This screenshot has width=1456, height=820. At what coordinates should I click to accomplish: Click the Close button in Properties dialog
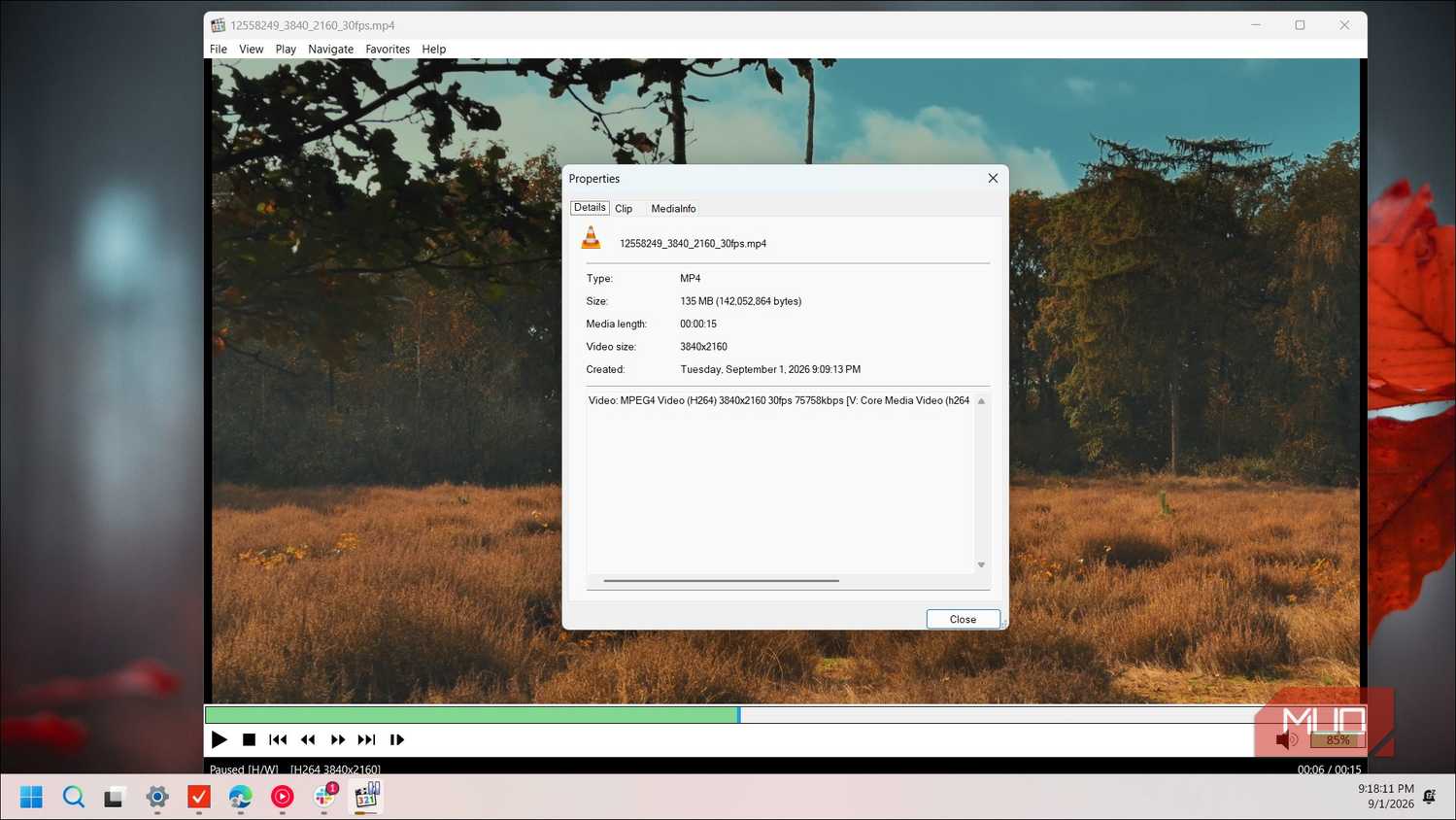tap(963, 619)
